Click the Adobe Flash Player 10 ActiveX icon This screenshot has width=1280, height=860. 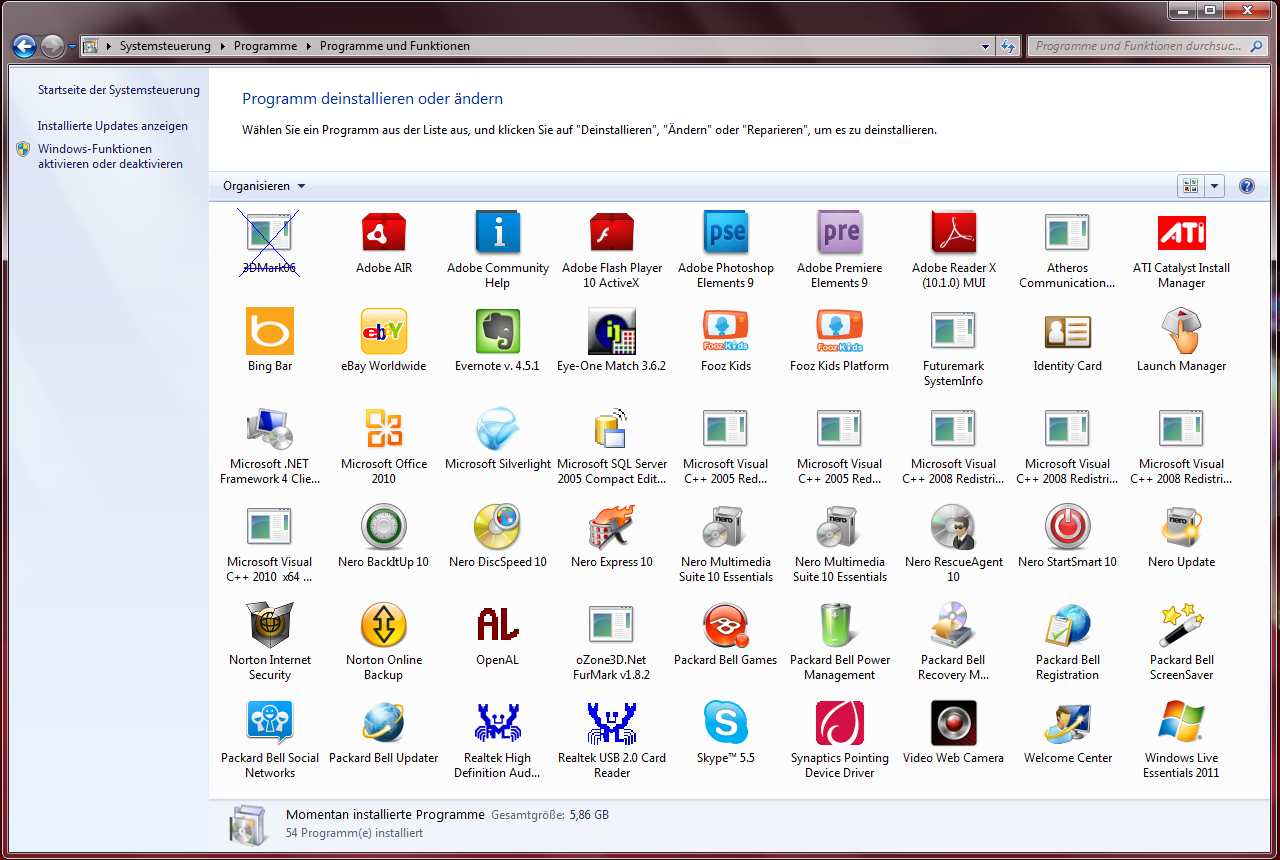[612, 232]
